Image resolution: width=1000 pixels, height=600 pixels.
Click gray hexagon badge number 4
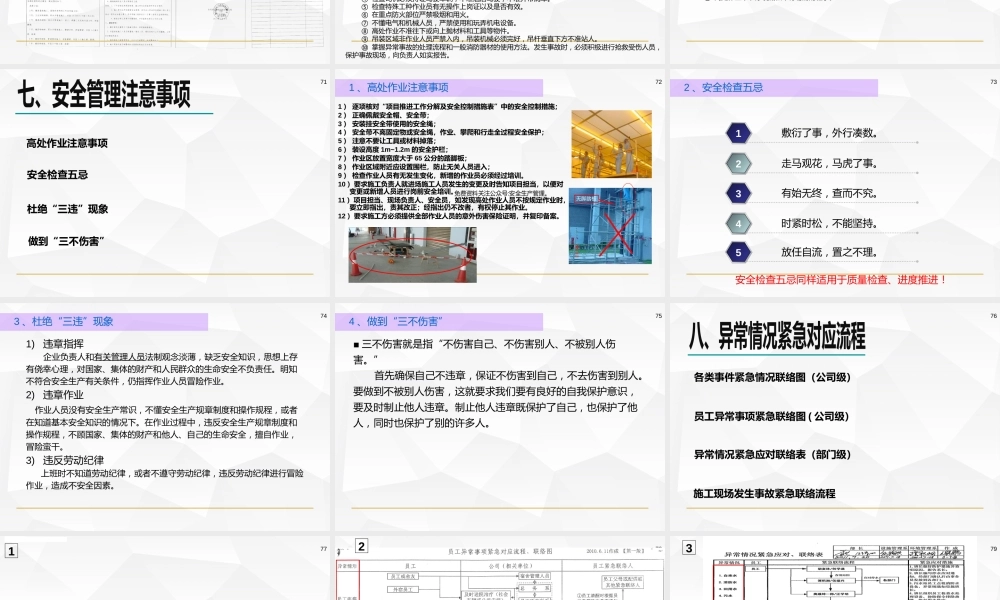point(739,223)
